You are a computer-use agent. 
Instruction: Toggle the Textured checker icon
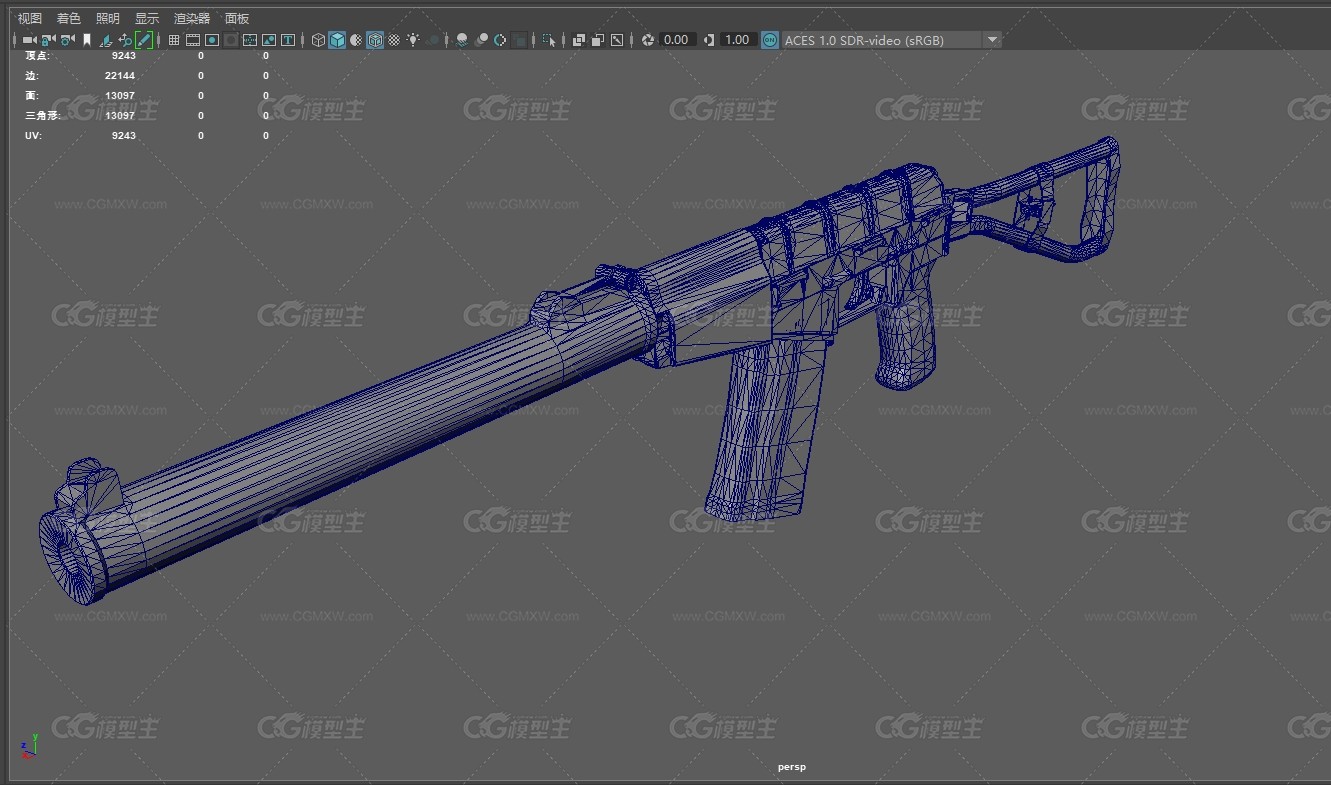click(394, 40)
